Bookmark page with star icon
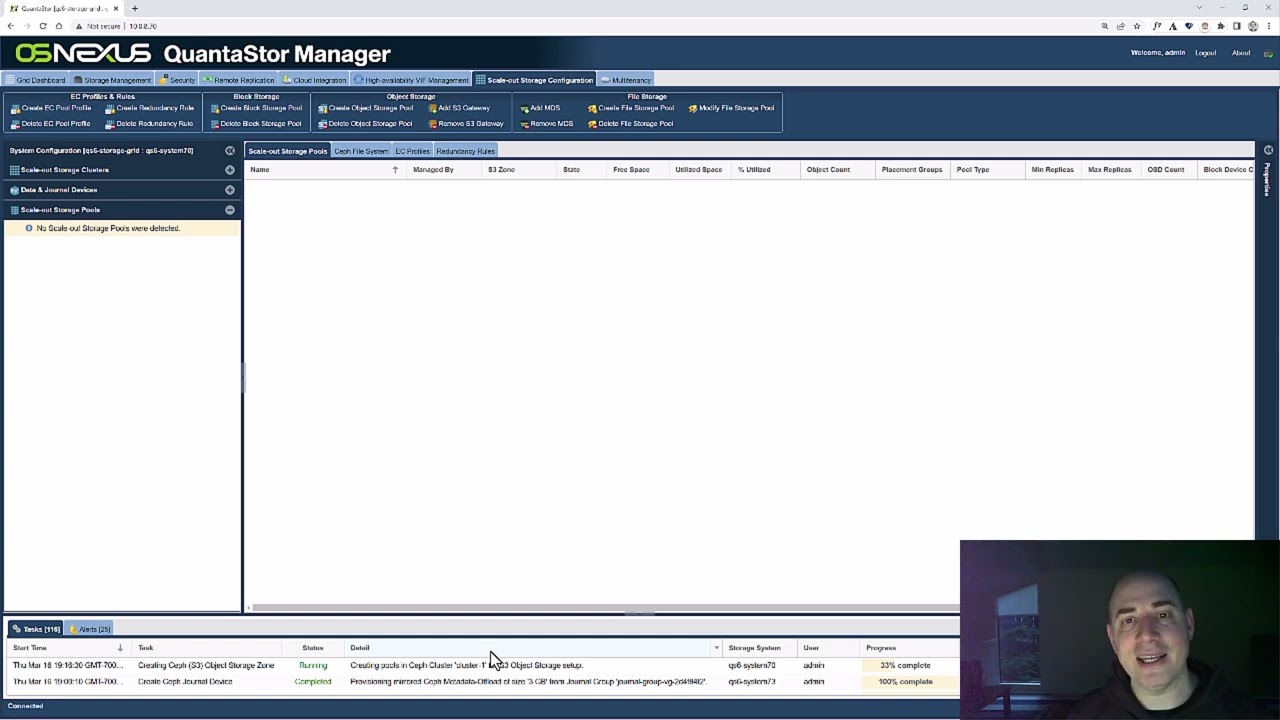 tap(1136, 26)
